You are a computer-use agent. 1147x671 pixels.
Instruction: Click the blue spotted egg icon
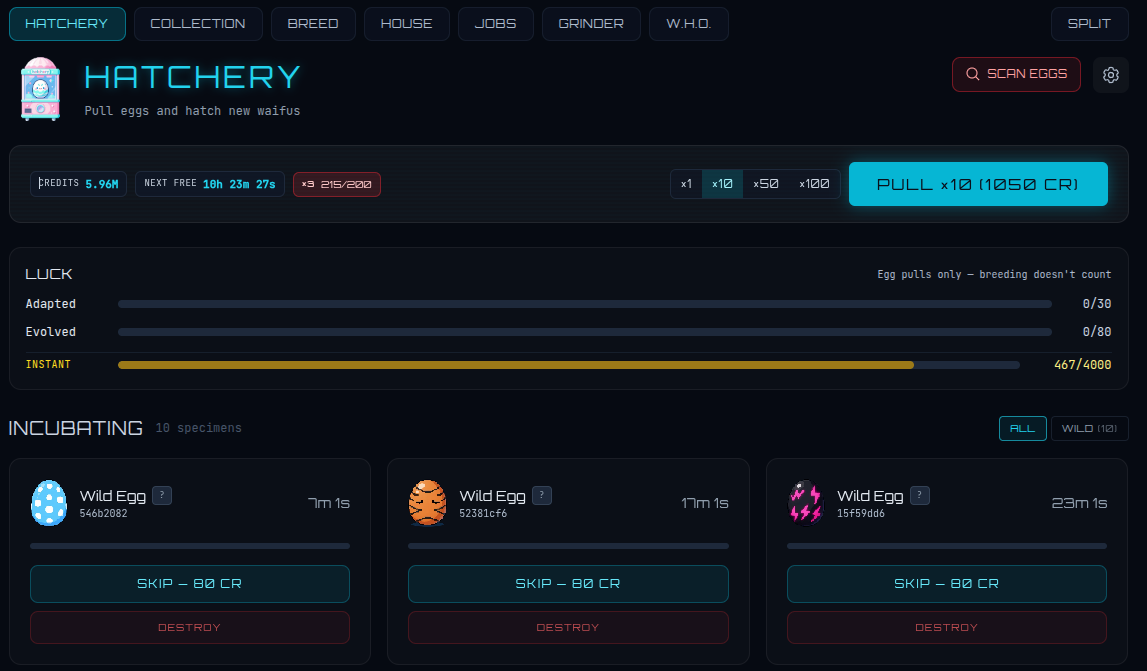(49, 503)
